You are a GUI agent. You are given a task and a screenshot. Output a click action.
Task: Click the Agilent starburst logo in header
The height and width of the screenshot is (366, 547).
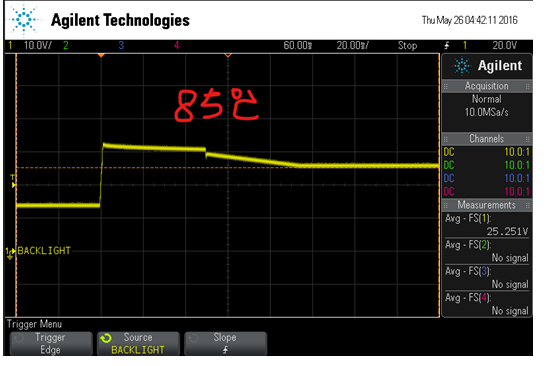coord(24,20)
